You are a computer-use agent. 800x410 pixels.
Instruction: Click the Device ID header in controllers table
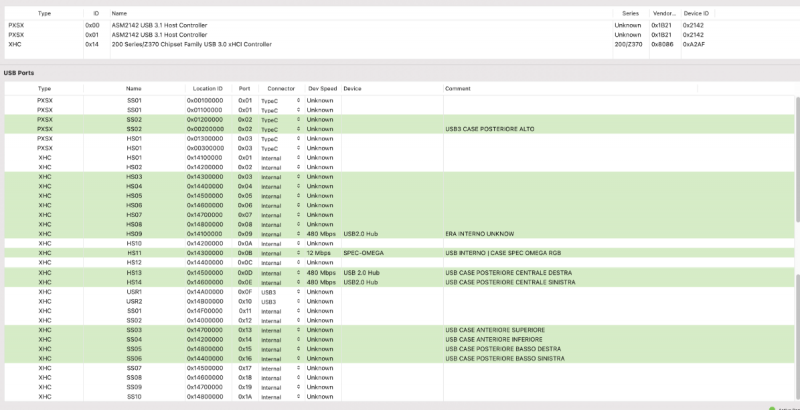[x=696, y=13]
